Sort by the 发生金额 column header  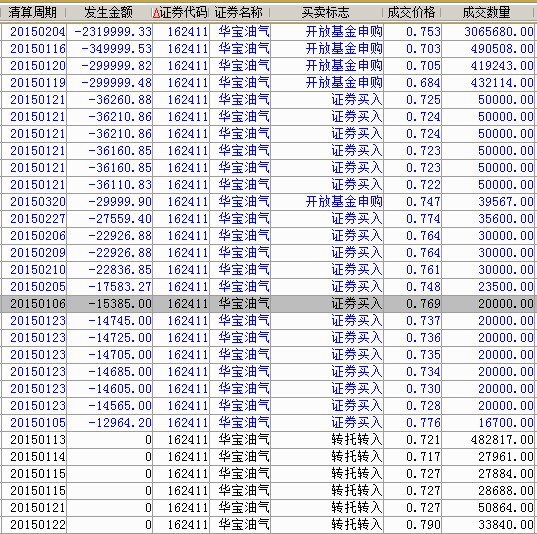(108, 13)
